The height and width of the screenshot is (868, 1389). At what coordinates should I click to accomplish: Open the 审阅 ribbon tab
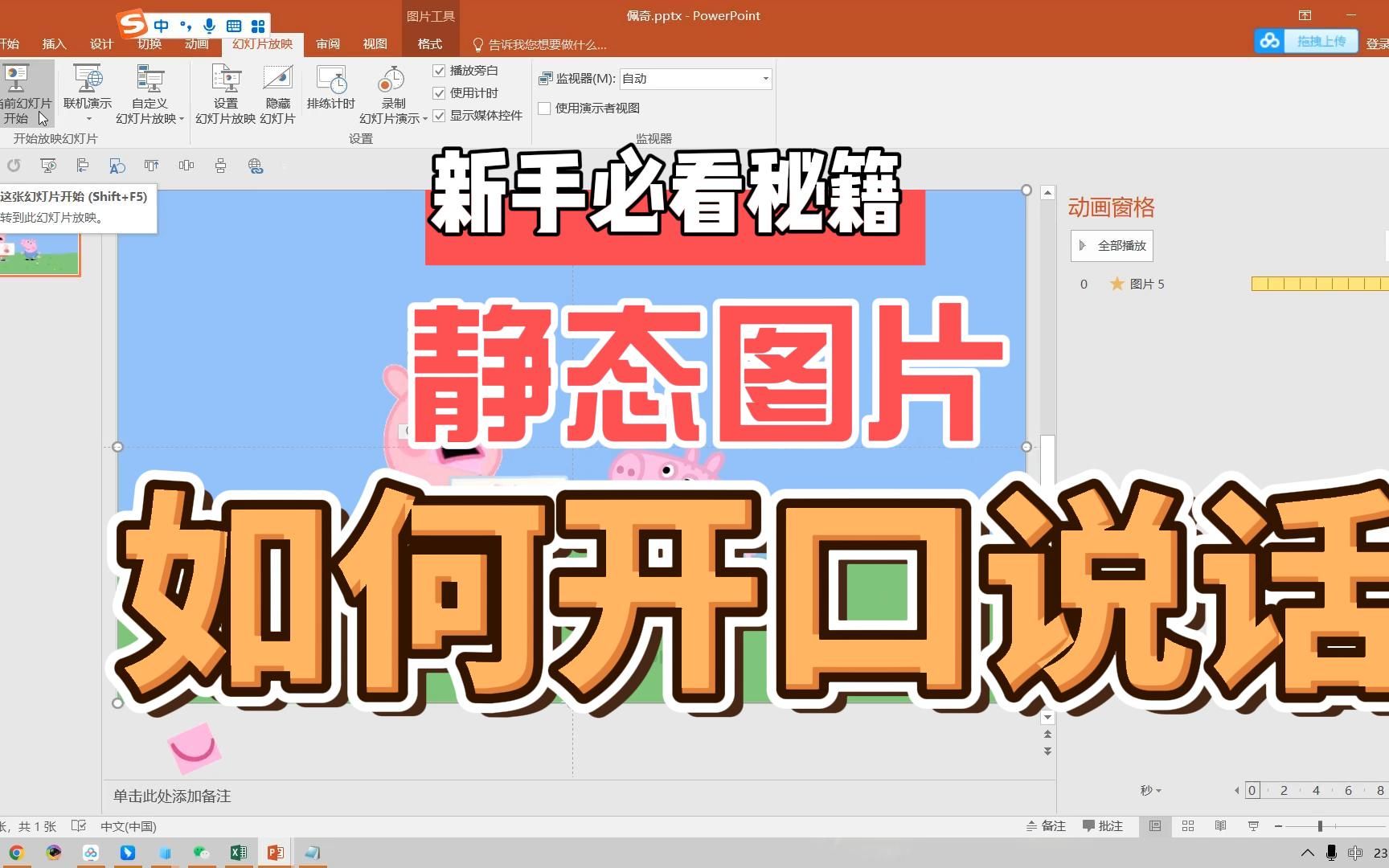click(328, 44)
